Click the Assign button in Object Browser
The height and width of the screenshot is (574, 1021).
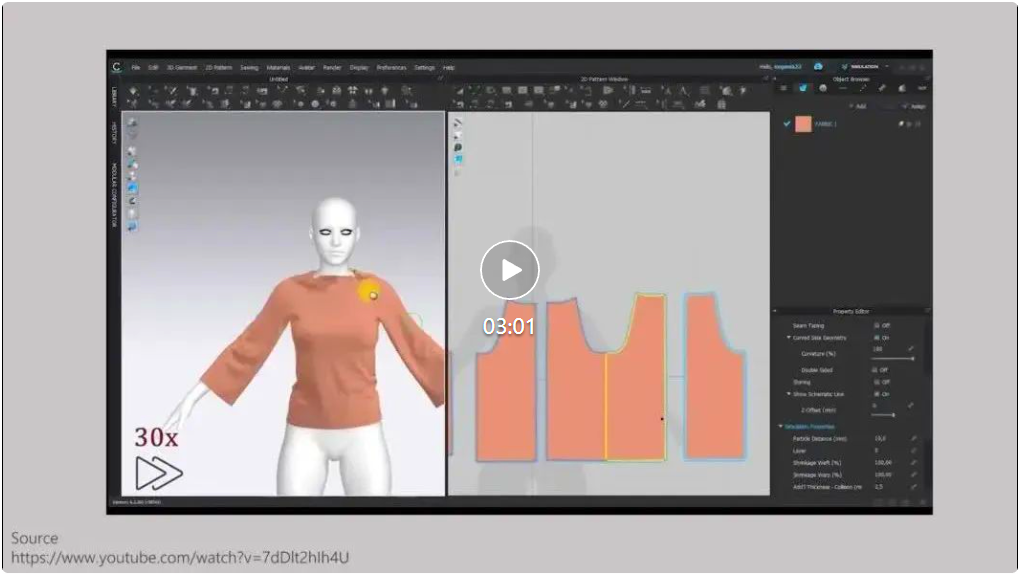[x=915, y=106]
